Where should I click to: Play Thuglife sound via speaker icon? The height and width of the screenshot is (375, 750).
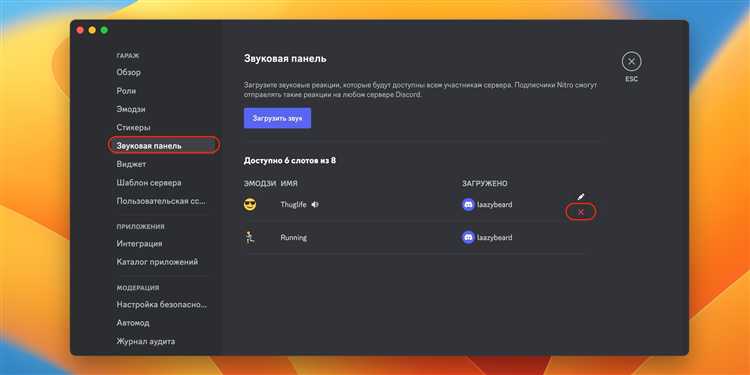(x=315, y=205)
